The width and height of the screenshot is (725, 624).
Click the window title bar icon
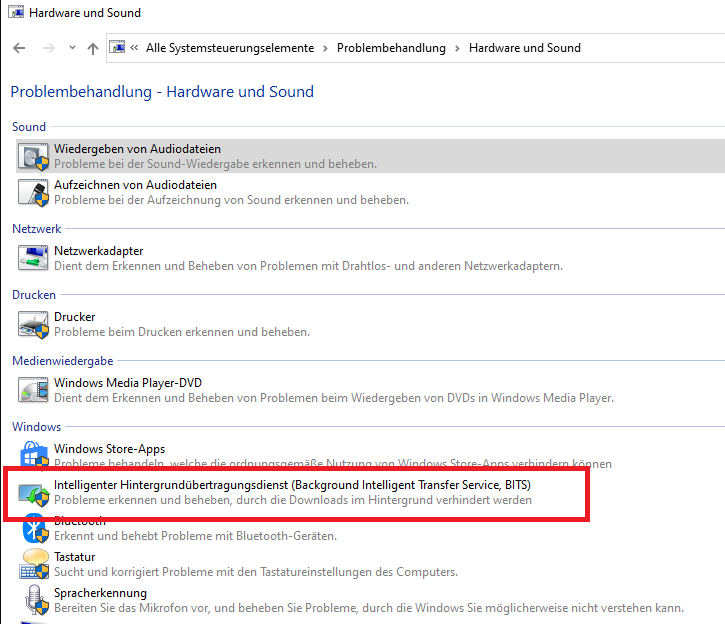pyautogui.click(x=16, y=12)
